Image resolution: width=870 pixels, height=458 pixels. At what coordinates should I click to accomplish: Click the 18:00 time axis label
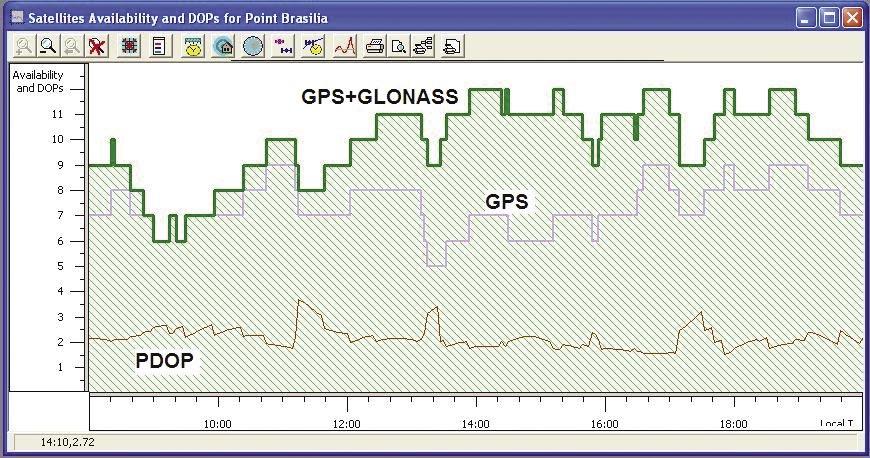pos(734,424)
